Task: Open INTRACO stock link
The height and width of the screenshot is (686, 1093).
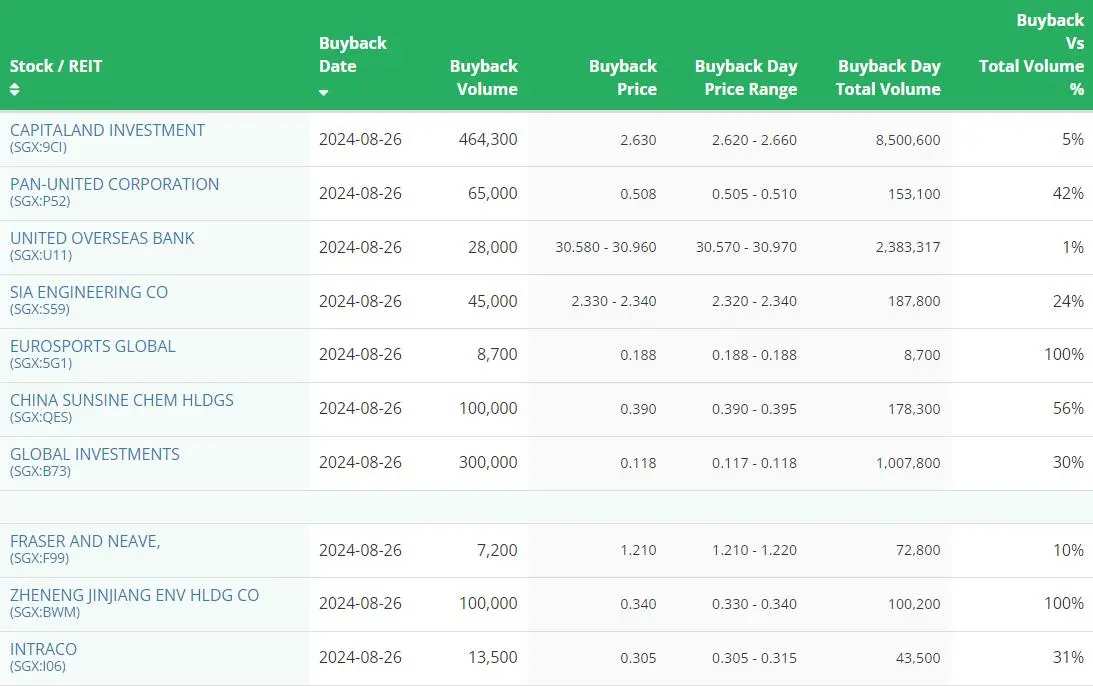Action: (43, 649)
